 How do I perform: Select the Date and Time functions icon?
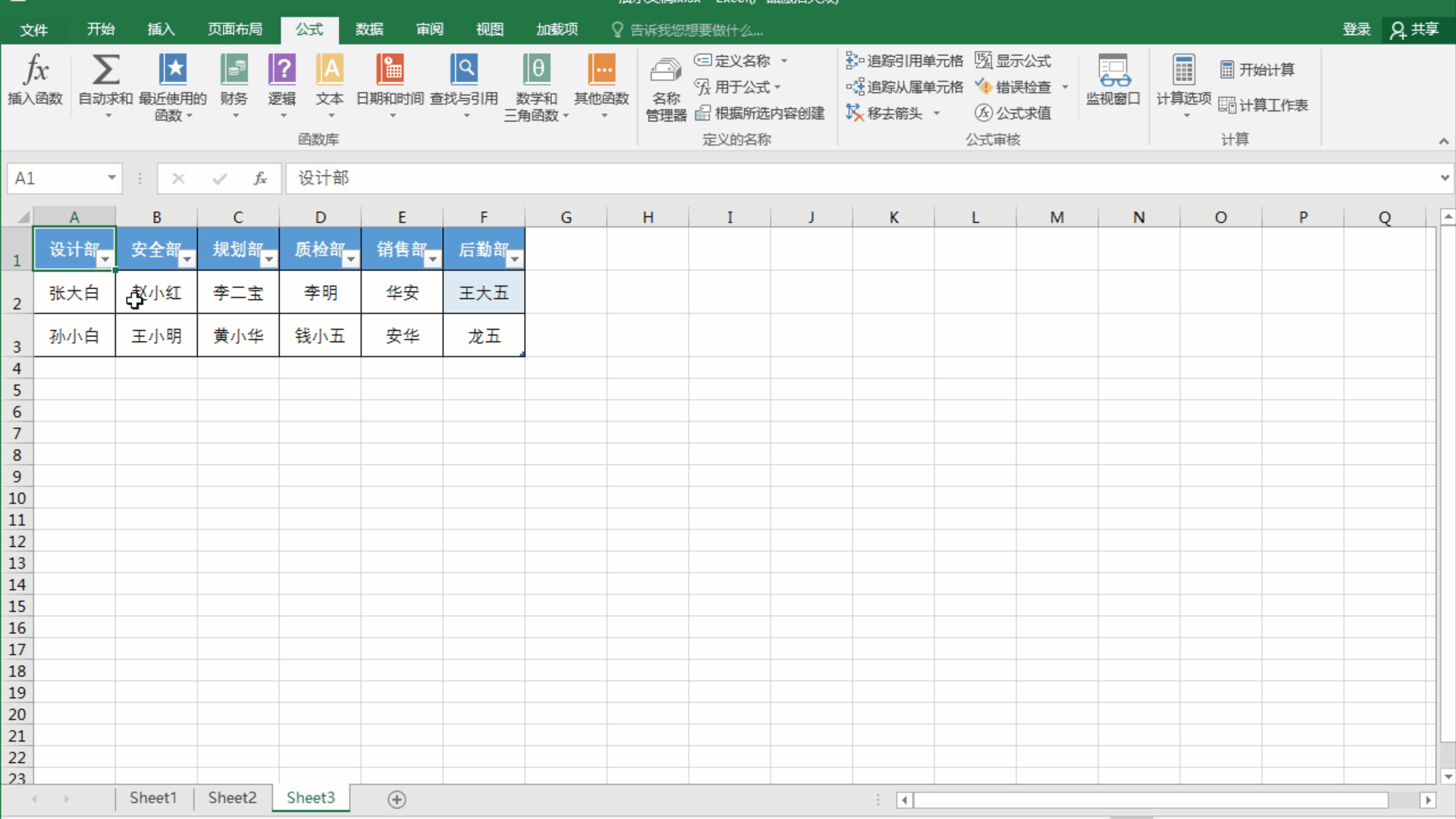390,80
